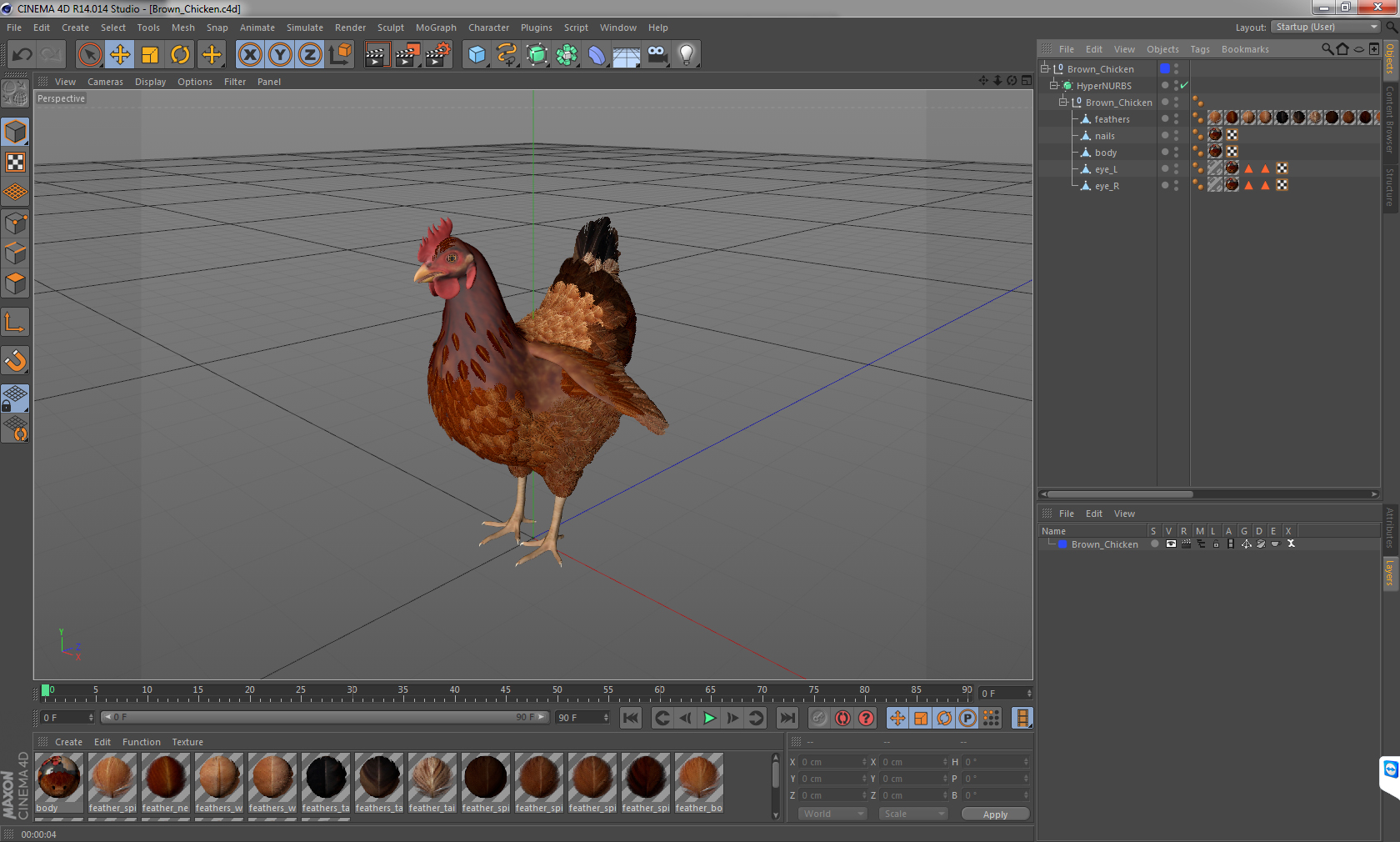
Task: Toggle Z axis lock
Action: pyautogui.click(x=310, y=55)
